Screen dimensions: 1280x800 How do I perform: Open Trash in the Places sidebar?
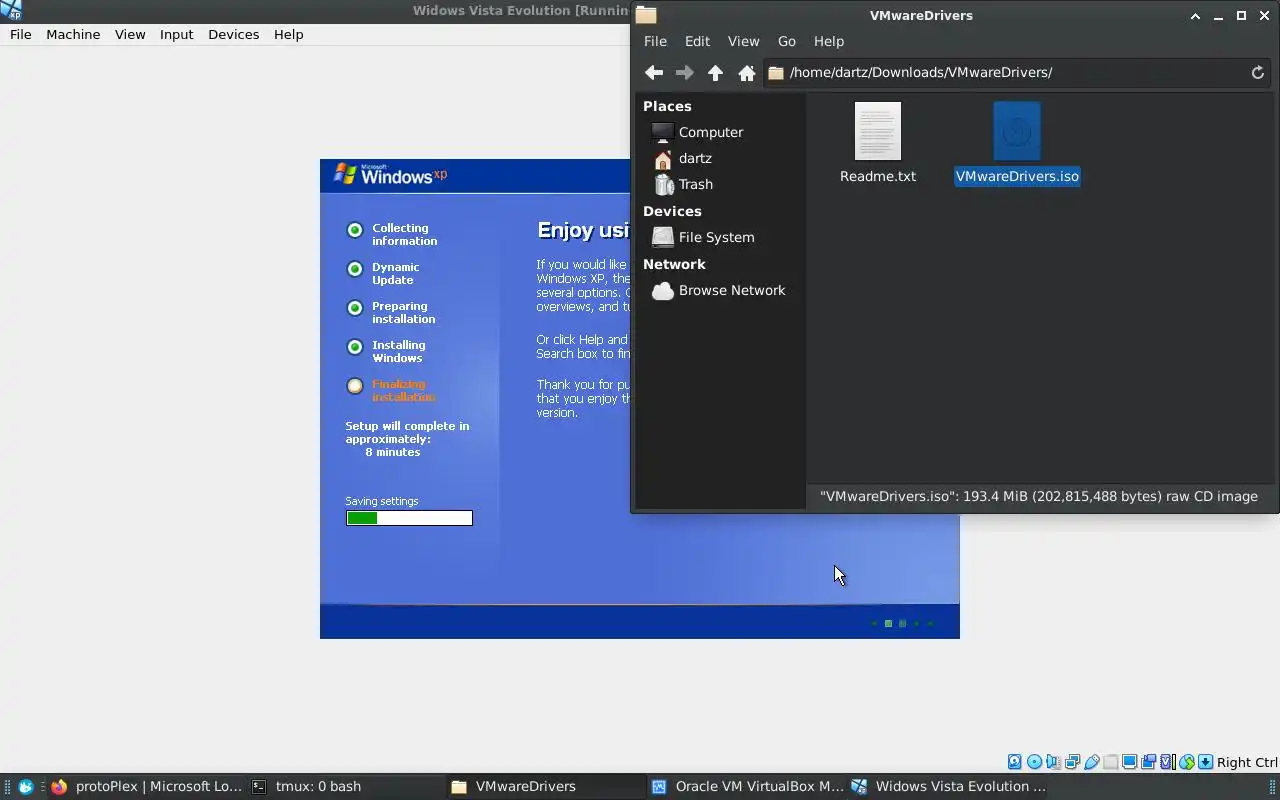click(683, 184)
